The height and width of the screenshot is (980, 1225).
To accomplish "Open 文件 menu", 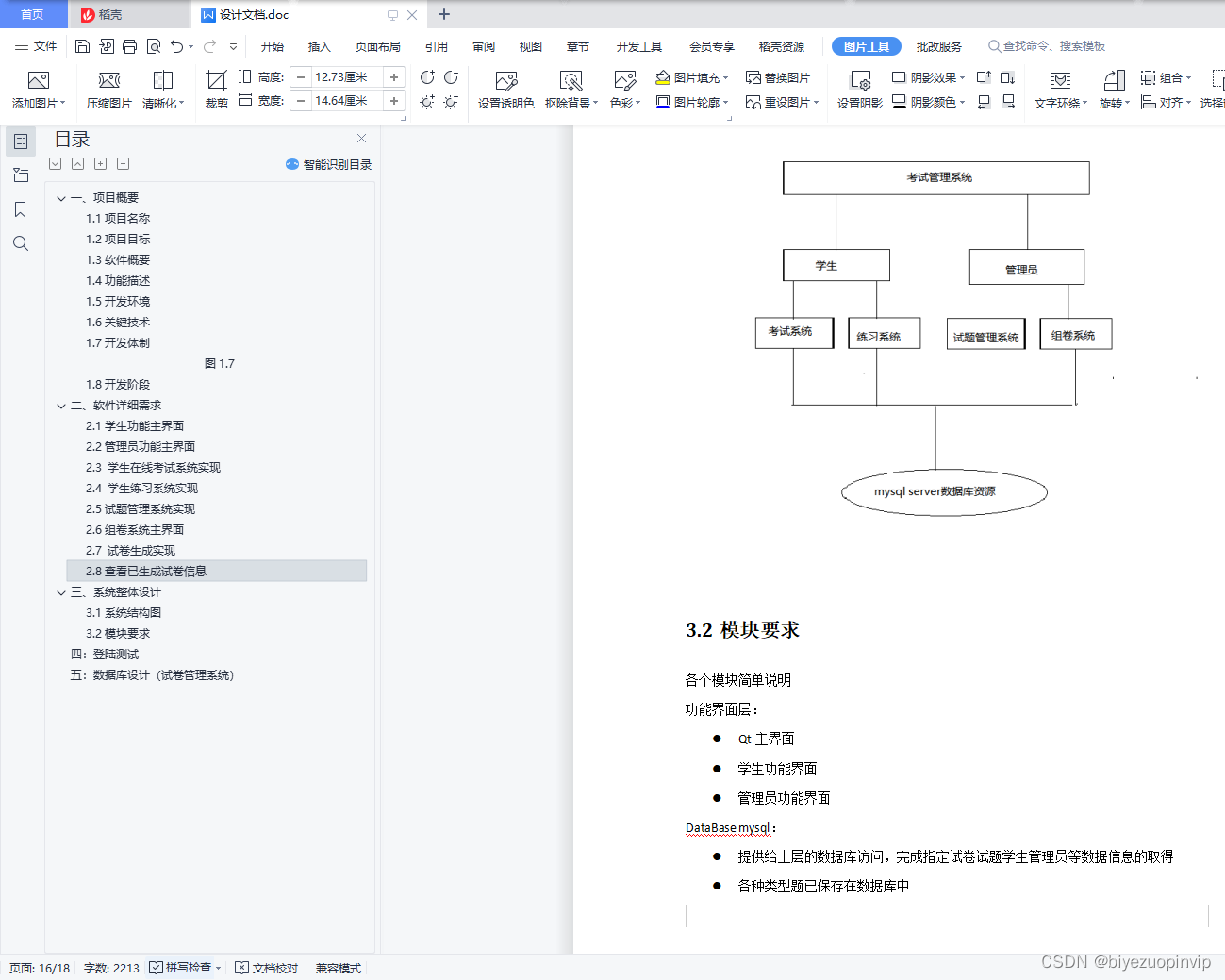I will pos(36,46).
